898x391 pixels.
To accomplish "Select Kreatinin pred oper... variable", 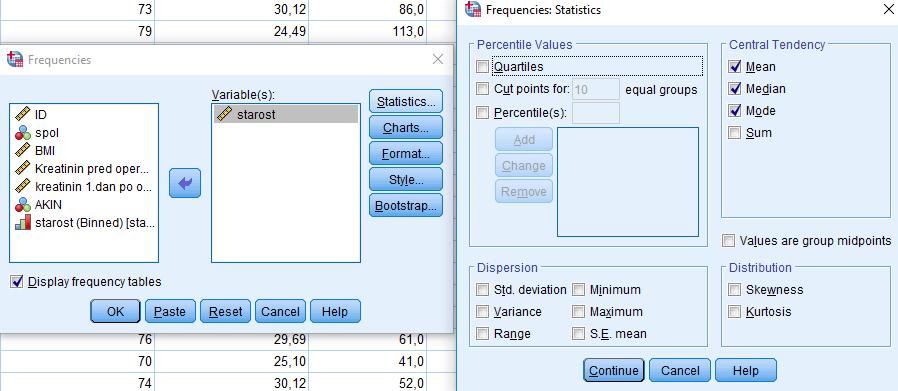I will coord(84,169).
